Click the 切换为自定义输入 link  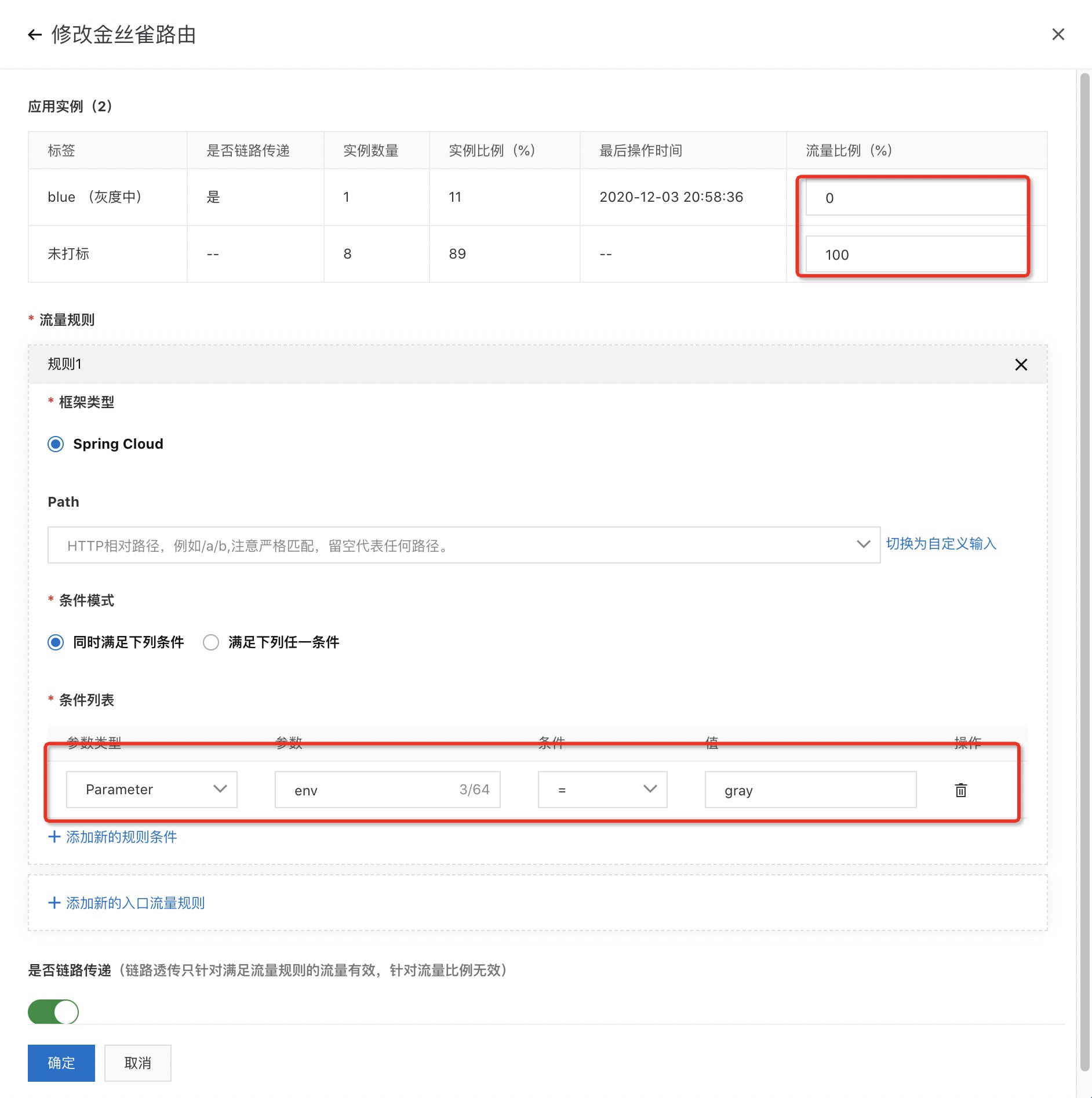941,544
